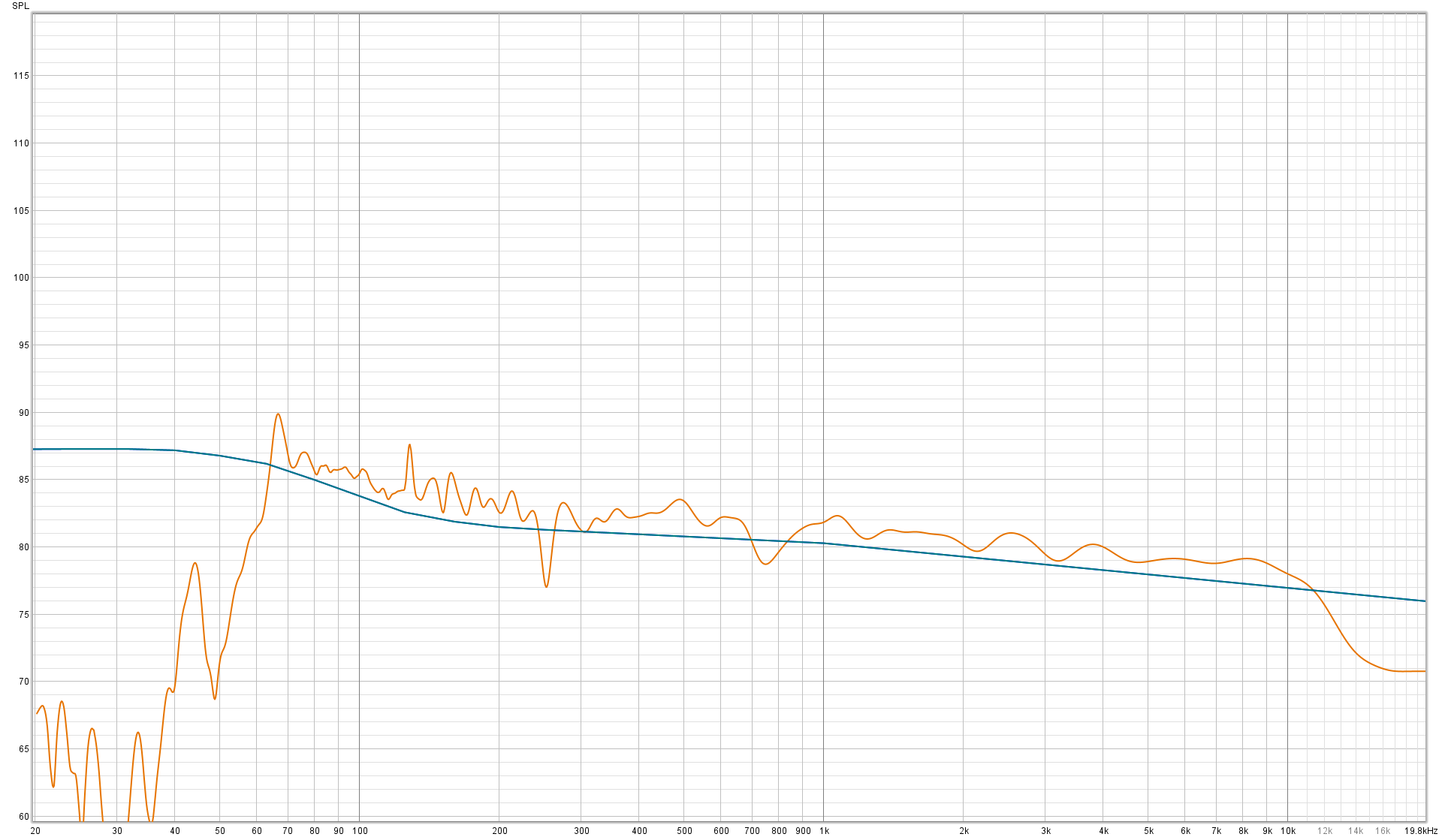Click the 300 Hz frequency axis label
Image resolution: width=1442 pixels, height=840 pixels.
pos(581,831)
